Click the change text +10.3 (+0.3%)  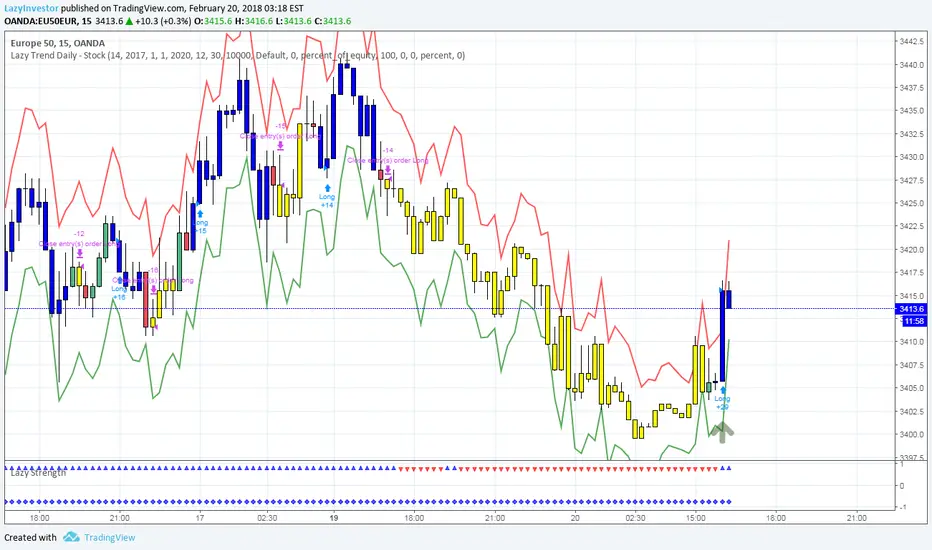tap(163, 21)
